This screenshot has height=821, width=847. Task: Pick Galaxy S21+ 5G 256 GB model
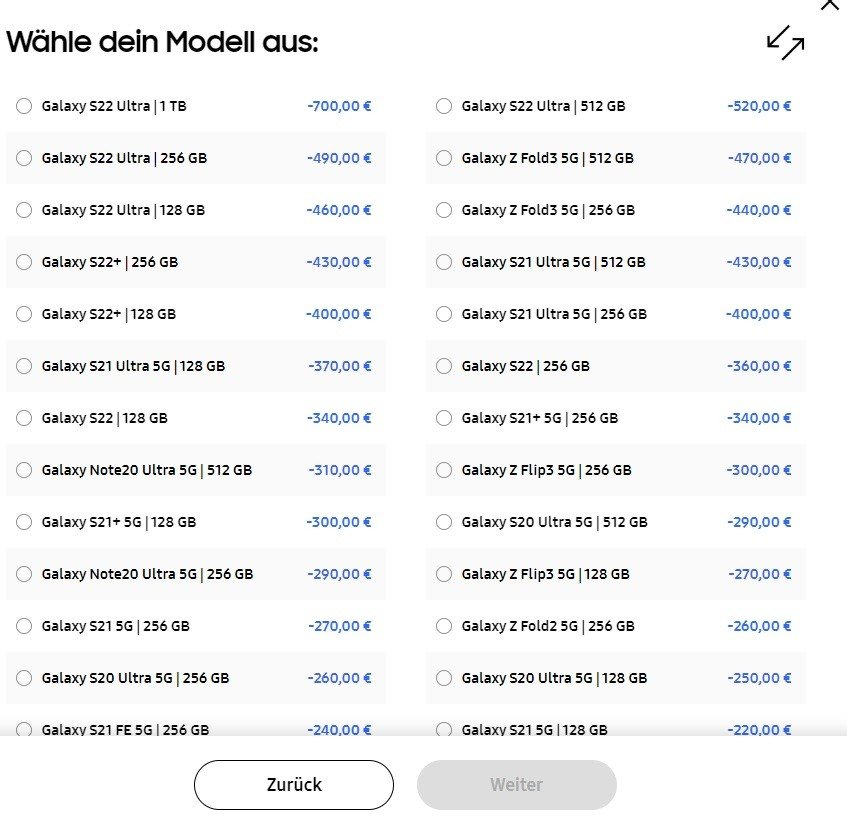tap(444, 418)
